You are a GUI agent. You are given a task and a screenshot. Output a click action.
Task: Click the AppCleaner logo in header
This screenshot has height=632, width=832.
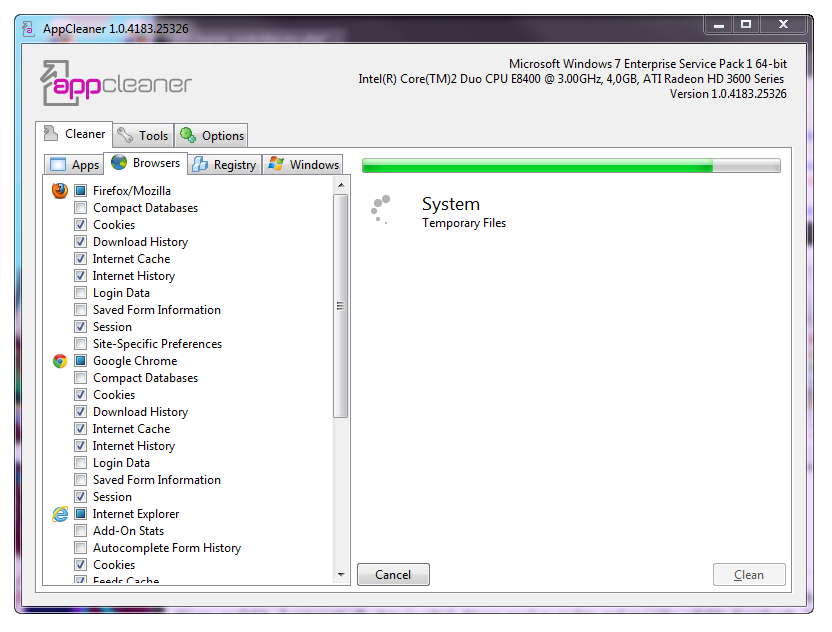point(116,84)
